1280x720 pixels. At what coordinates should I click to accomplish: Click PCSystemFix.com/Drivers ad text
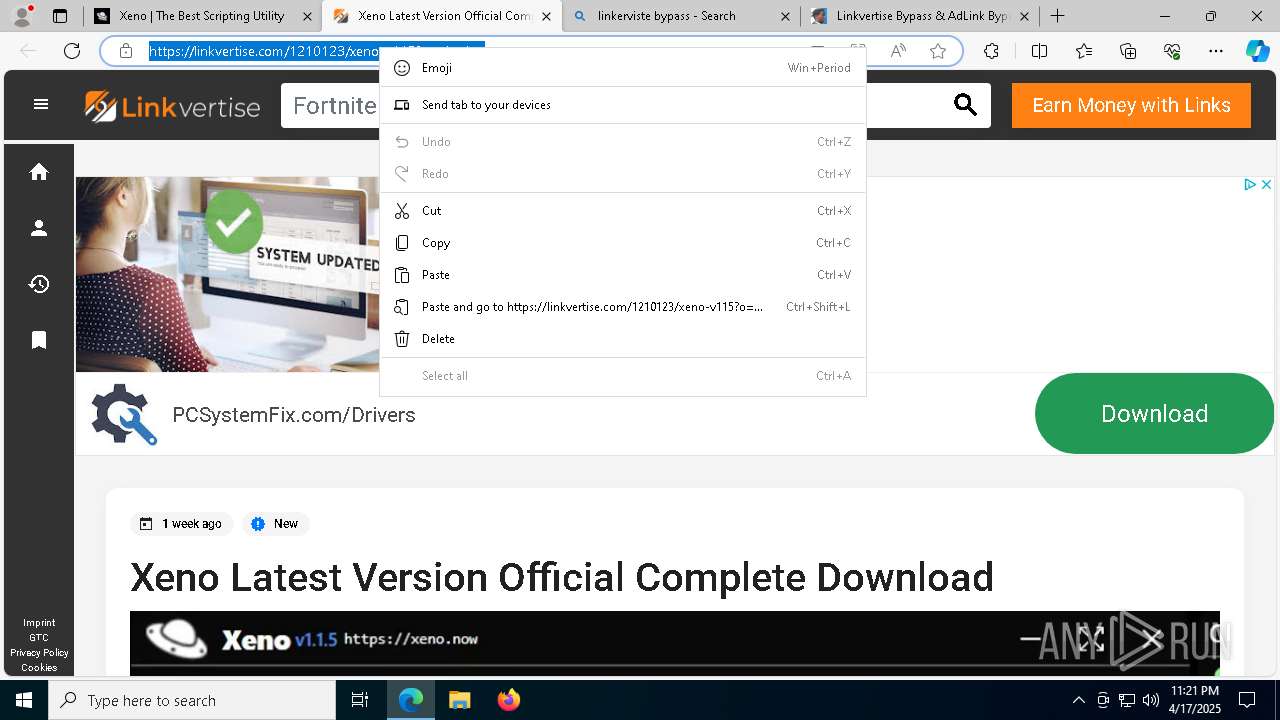(x=294, y=415)
